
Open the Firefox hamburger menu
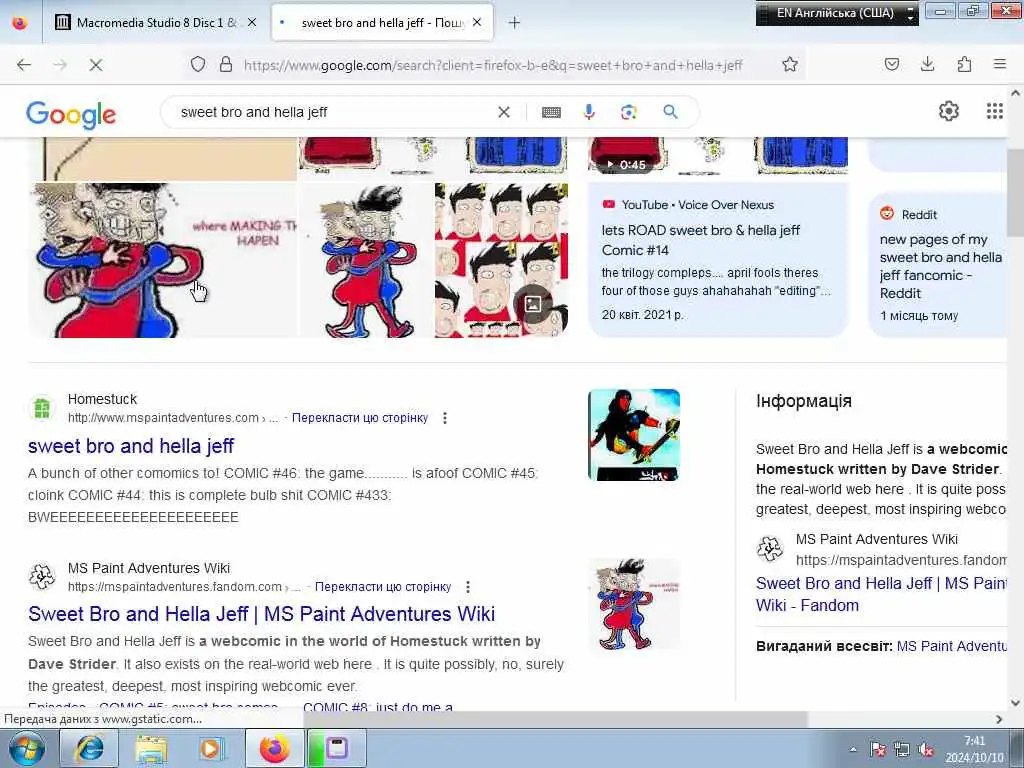(1000, 64)
